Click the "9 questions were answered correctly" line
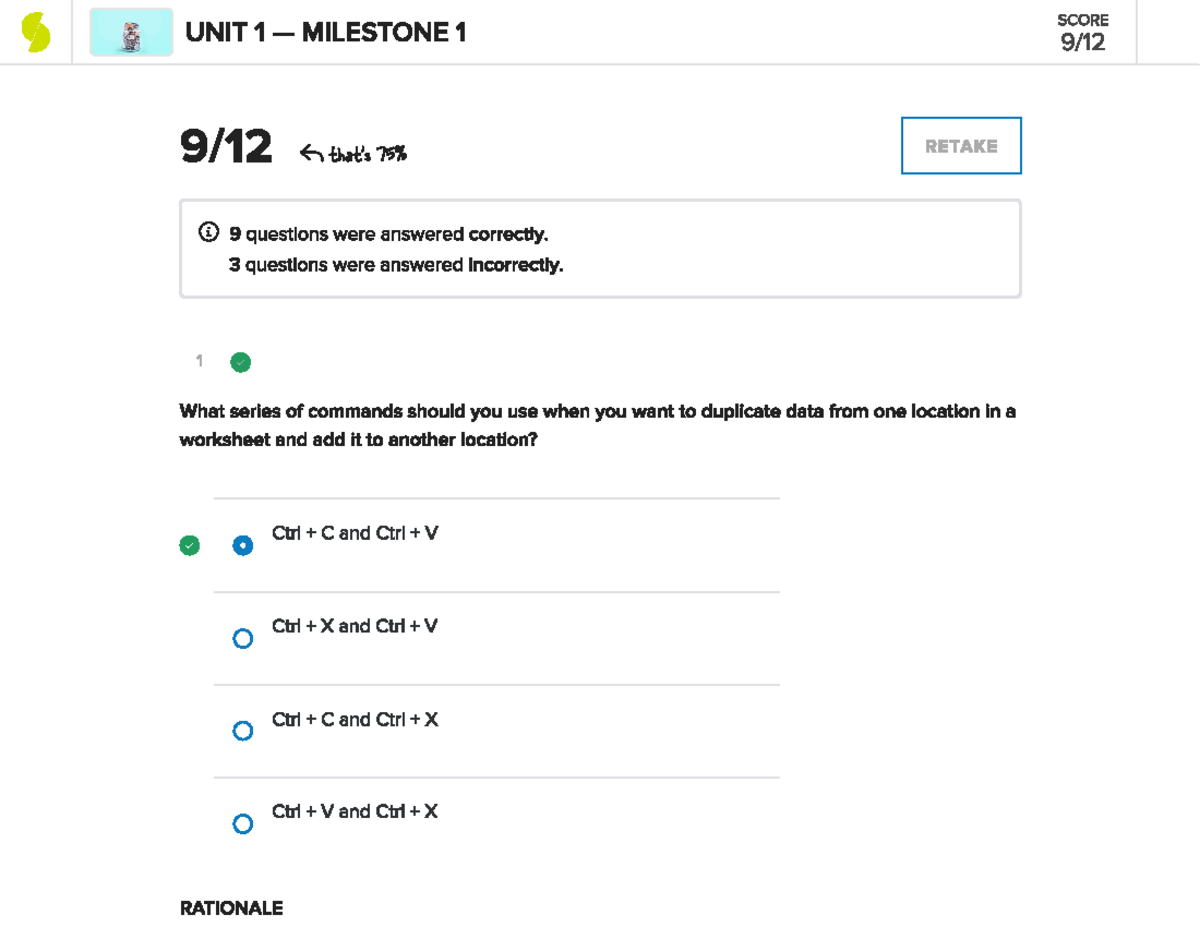Image resolution: width=1200 pixels, height=927 pixels. point(388,234)
